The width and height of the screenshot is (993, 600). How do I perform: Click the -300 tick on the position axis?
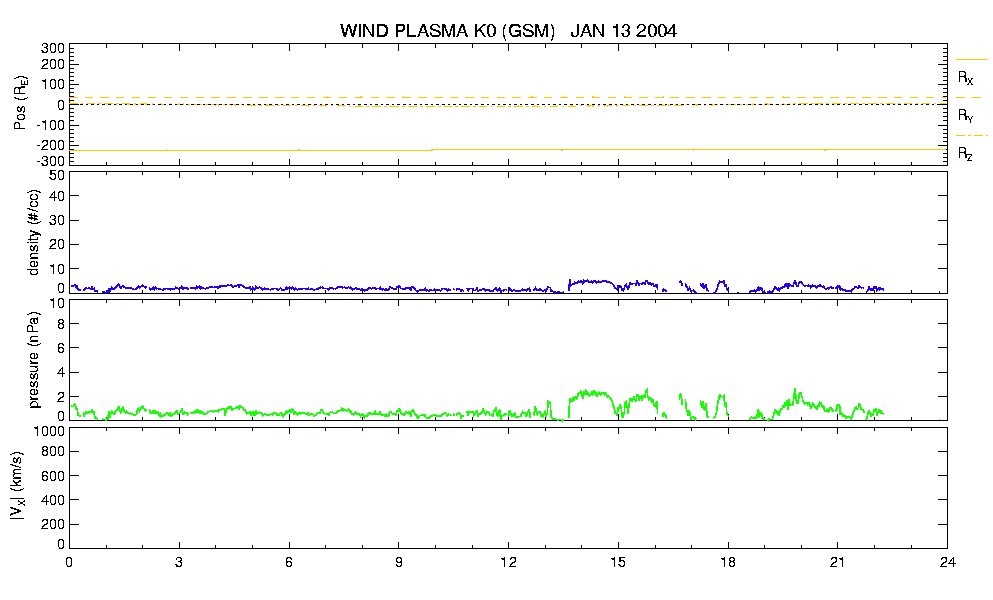click(49, 162)
